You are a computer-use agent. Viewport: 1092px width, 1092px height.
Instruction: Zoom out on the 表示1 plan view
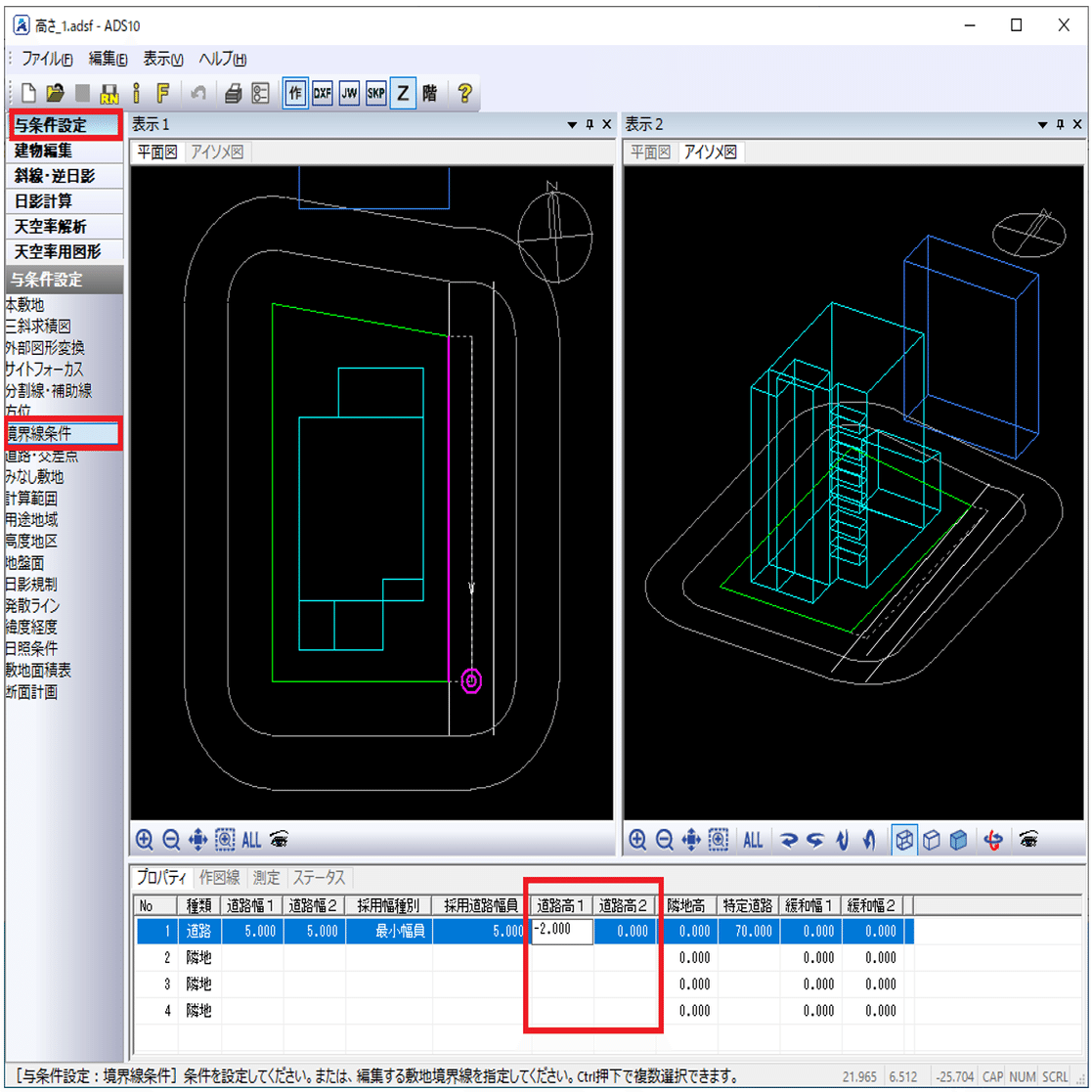click(171, 840)
